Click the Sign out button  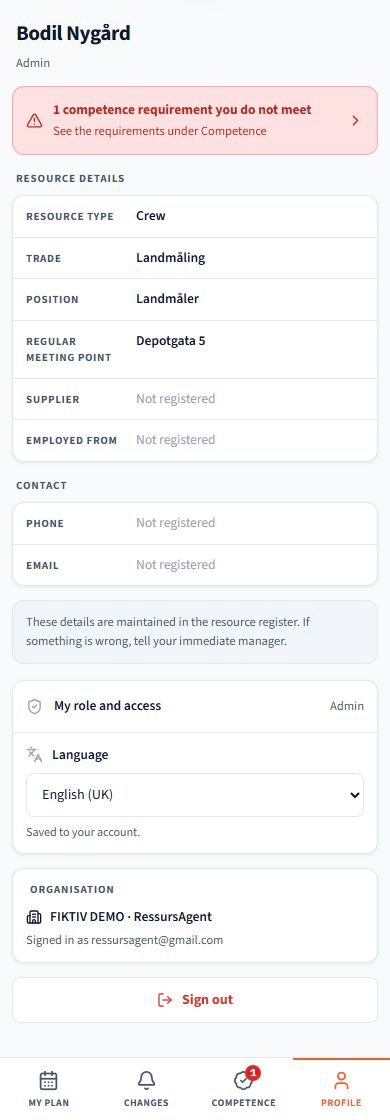(195, 1000)
